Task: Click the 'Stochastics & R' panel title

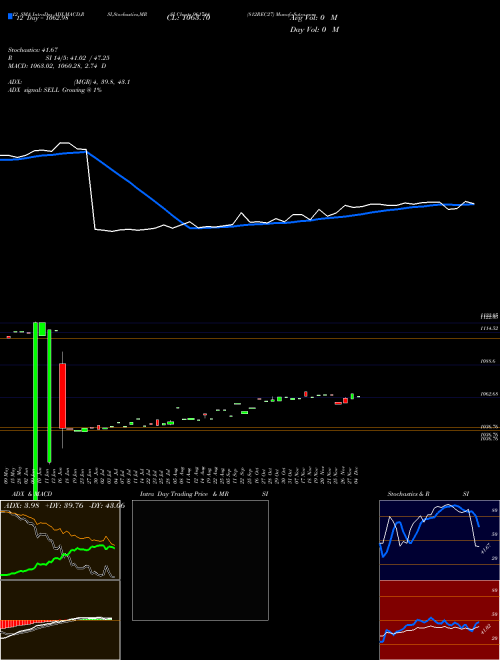Action: pos(408,494)
